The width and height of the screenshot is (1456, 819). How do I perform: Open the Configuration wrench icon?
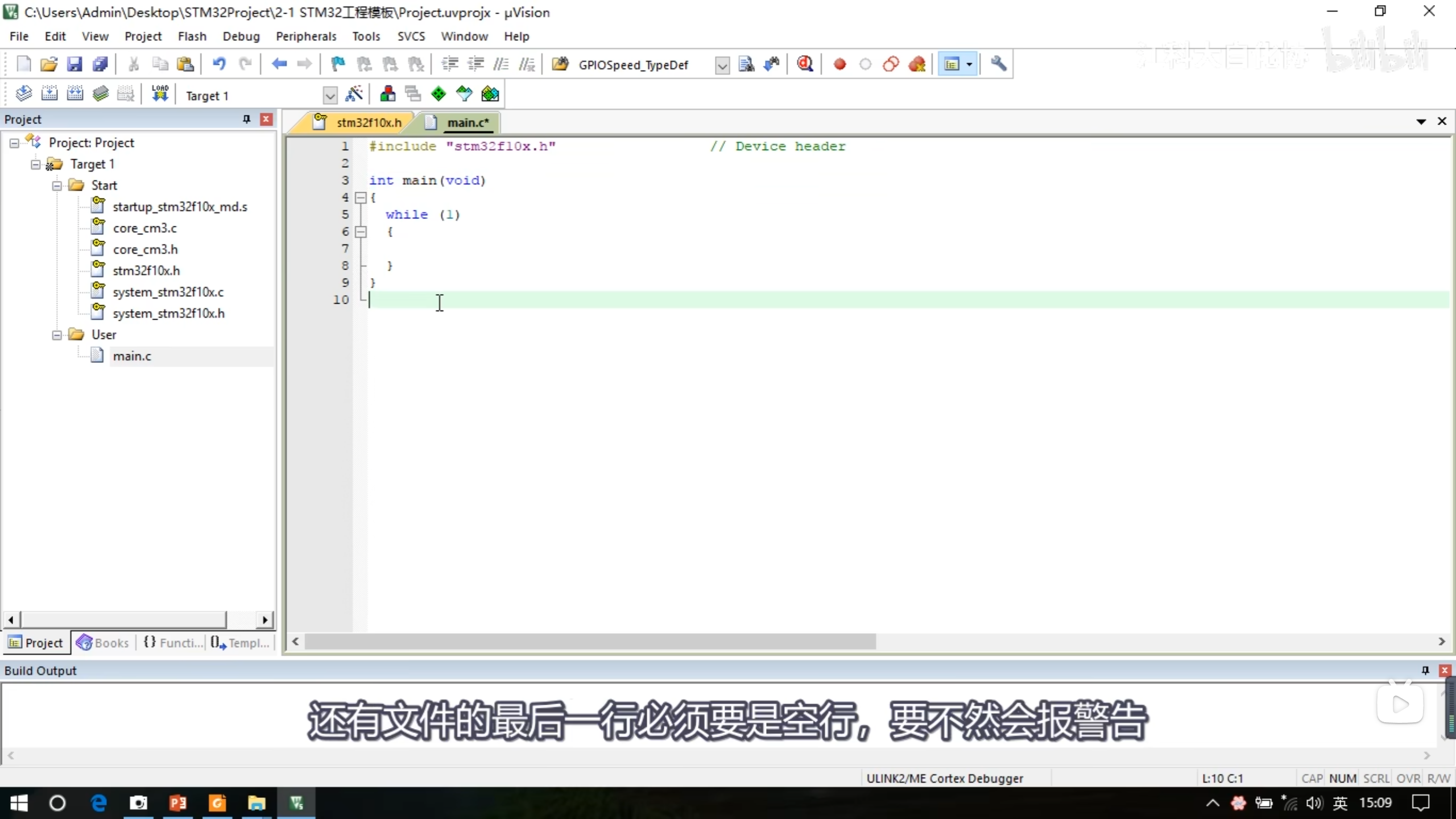998,64
